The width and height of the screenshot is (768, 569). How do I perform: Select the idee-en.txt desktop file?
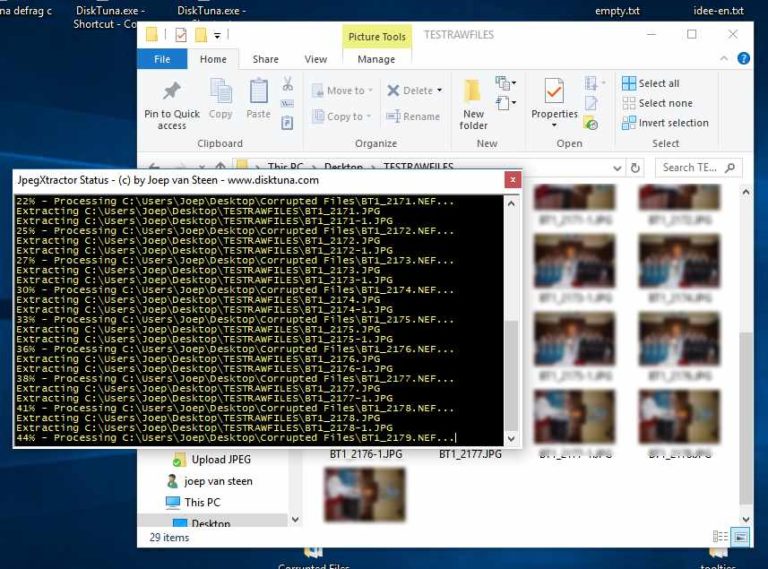[x=719, y=10]
